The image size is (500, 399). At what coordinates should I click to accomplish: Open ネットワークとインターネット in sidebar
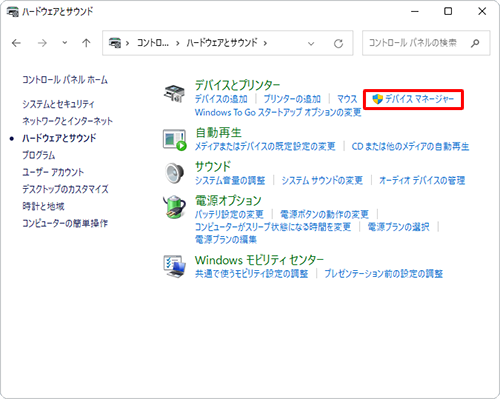pos(67,121)
